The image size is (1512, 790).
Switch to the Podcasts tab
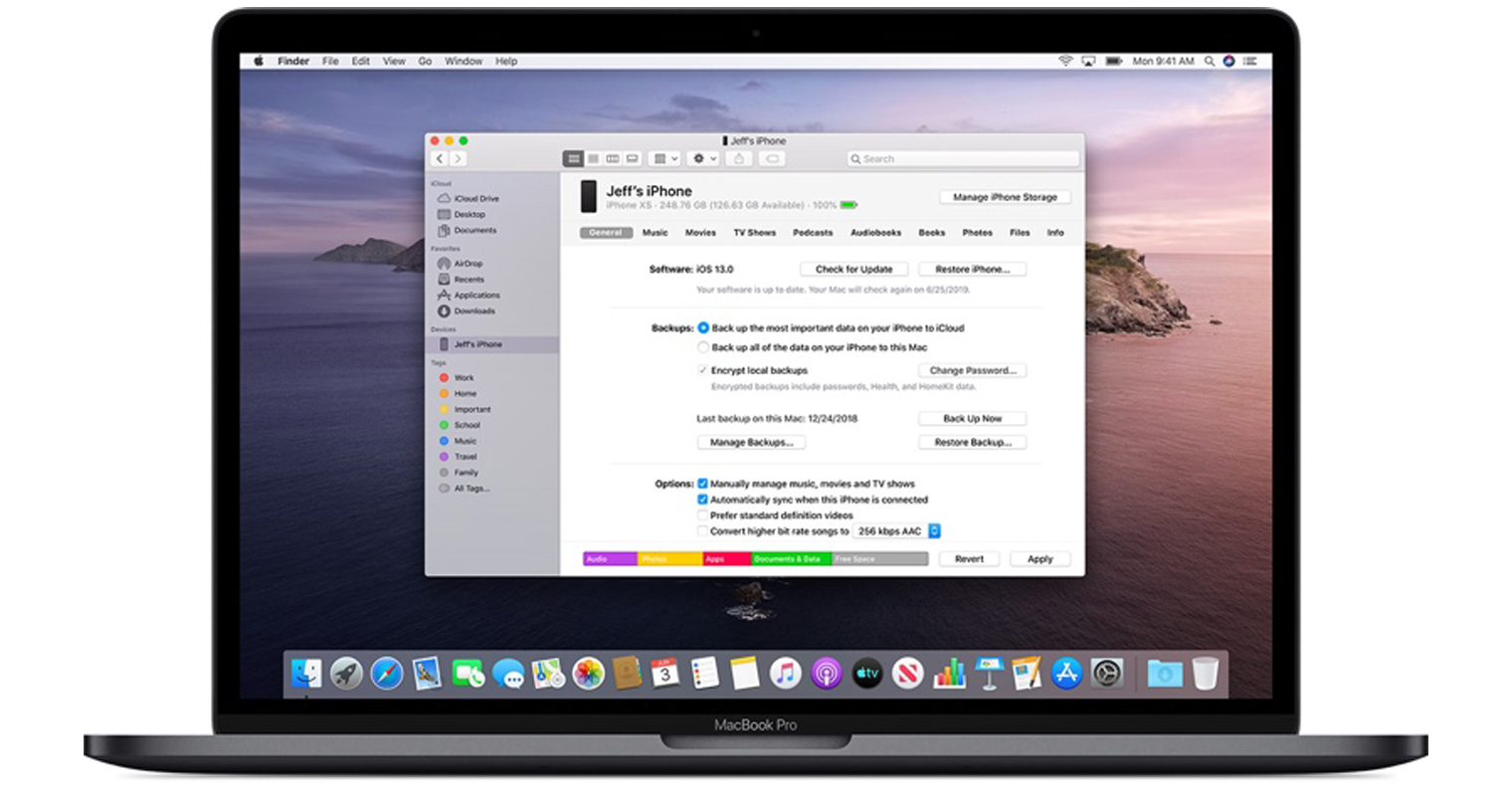tap(813, 233)
